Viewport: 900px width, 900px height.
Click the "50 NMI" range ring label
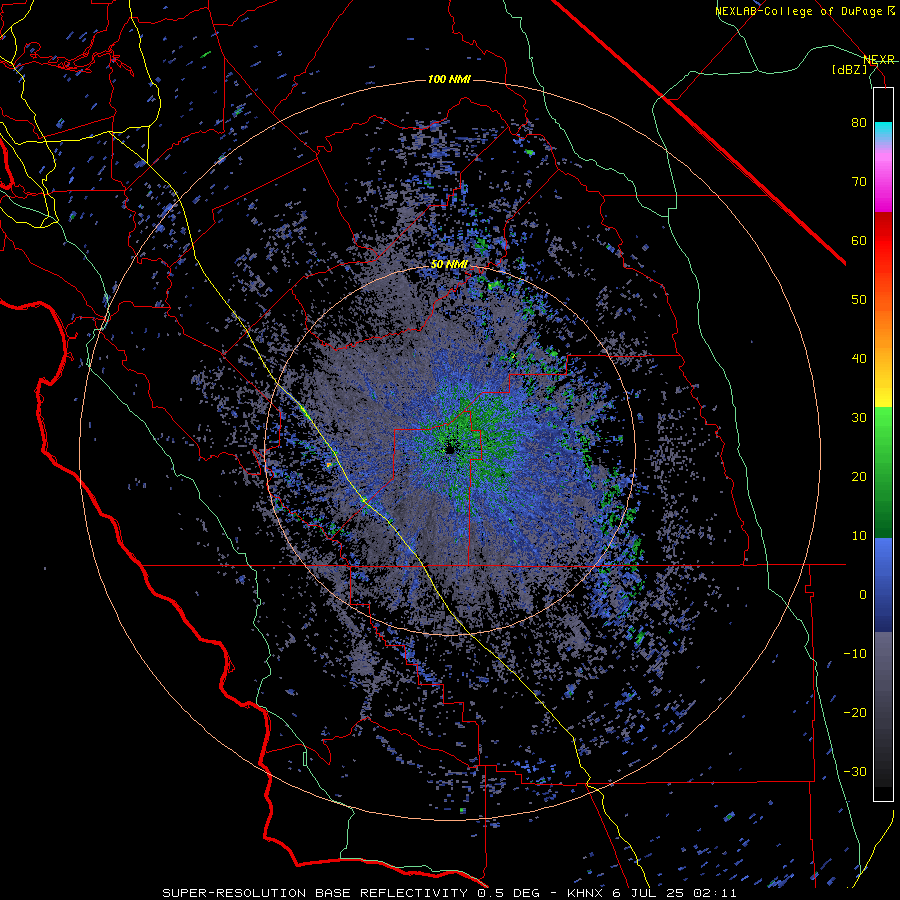(449, 264)
